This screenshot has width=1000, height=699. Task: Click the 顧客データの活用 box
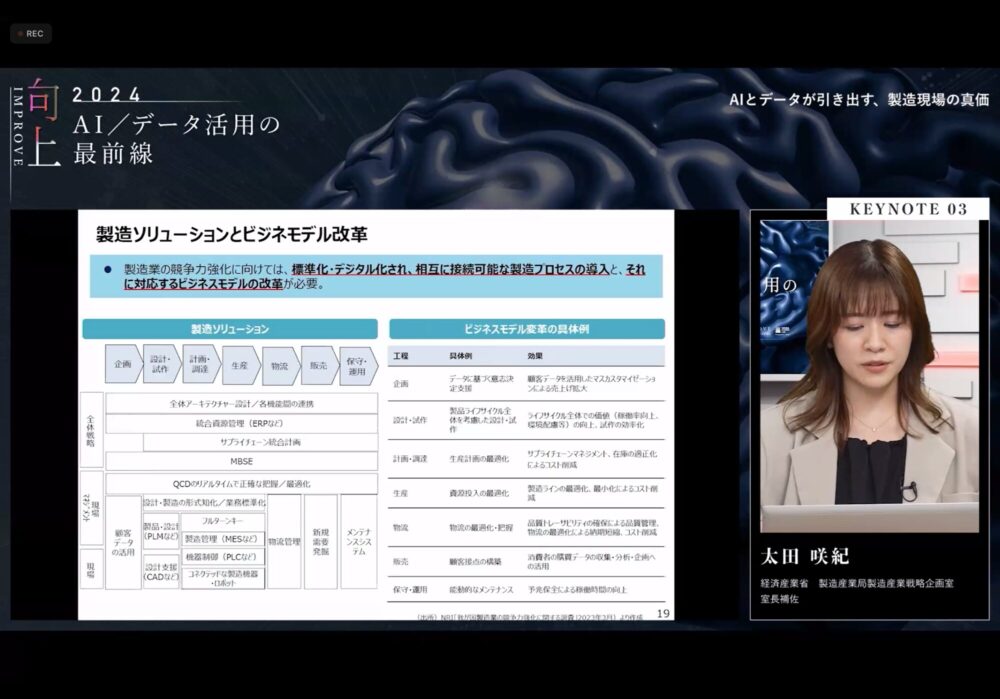click(123, 542)
